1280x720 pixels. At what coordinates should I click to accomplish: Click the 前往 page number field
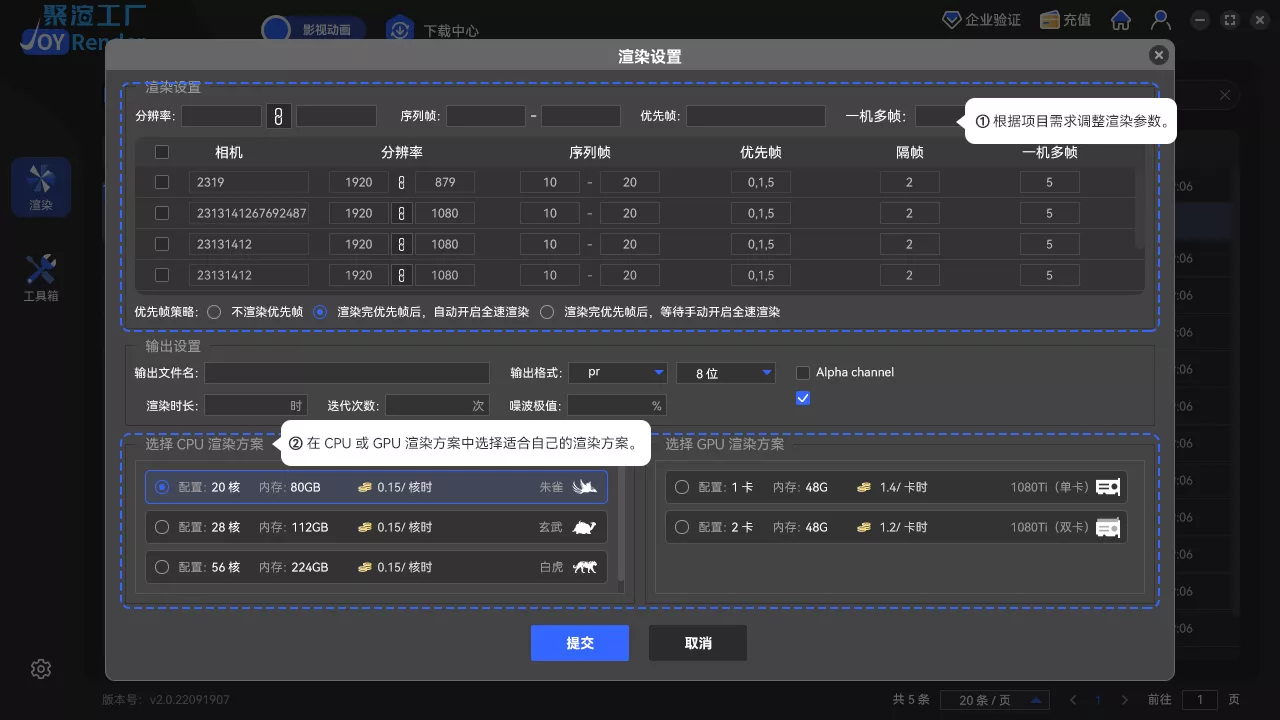coord(1200,700)
